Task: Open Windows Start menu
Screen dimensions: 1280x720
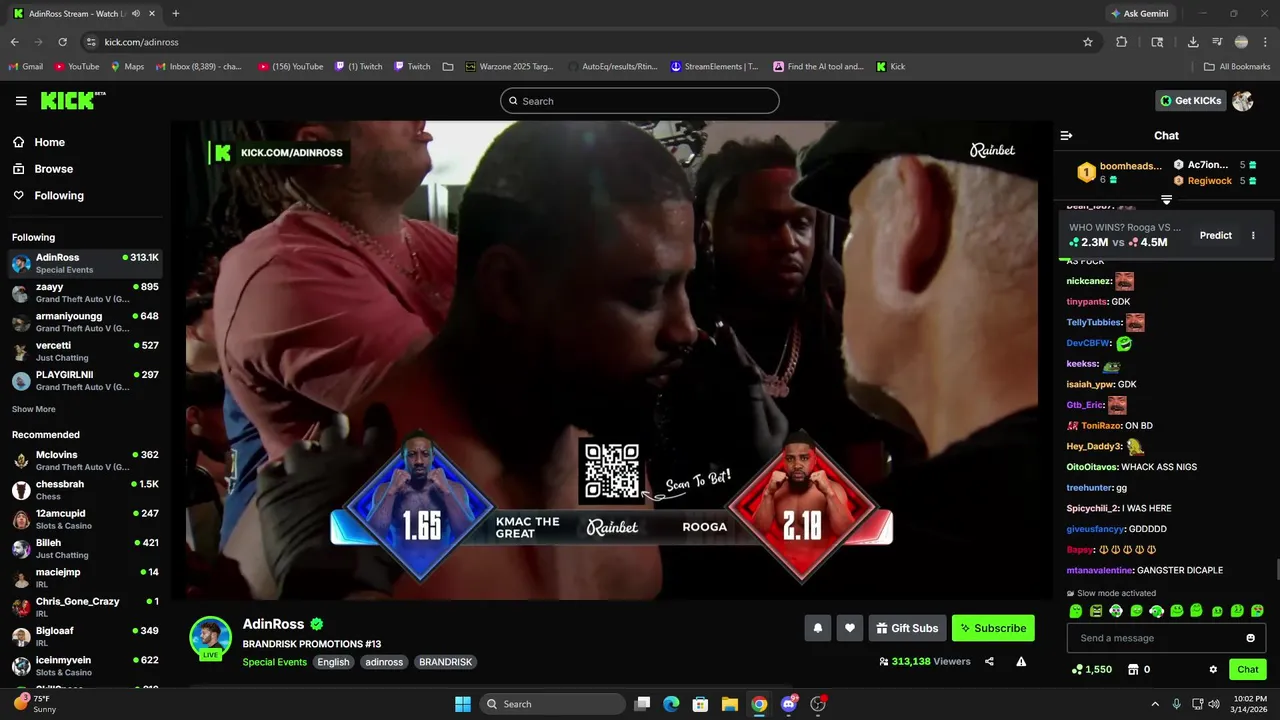Action: 463,704
